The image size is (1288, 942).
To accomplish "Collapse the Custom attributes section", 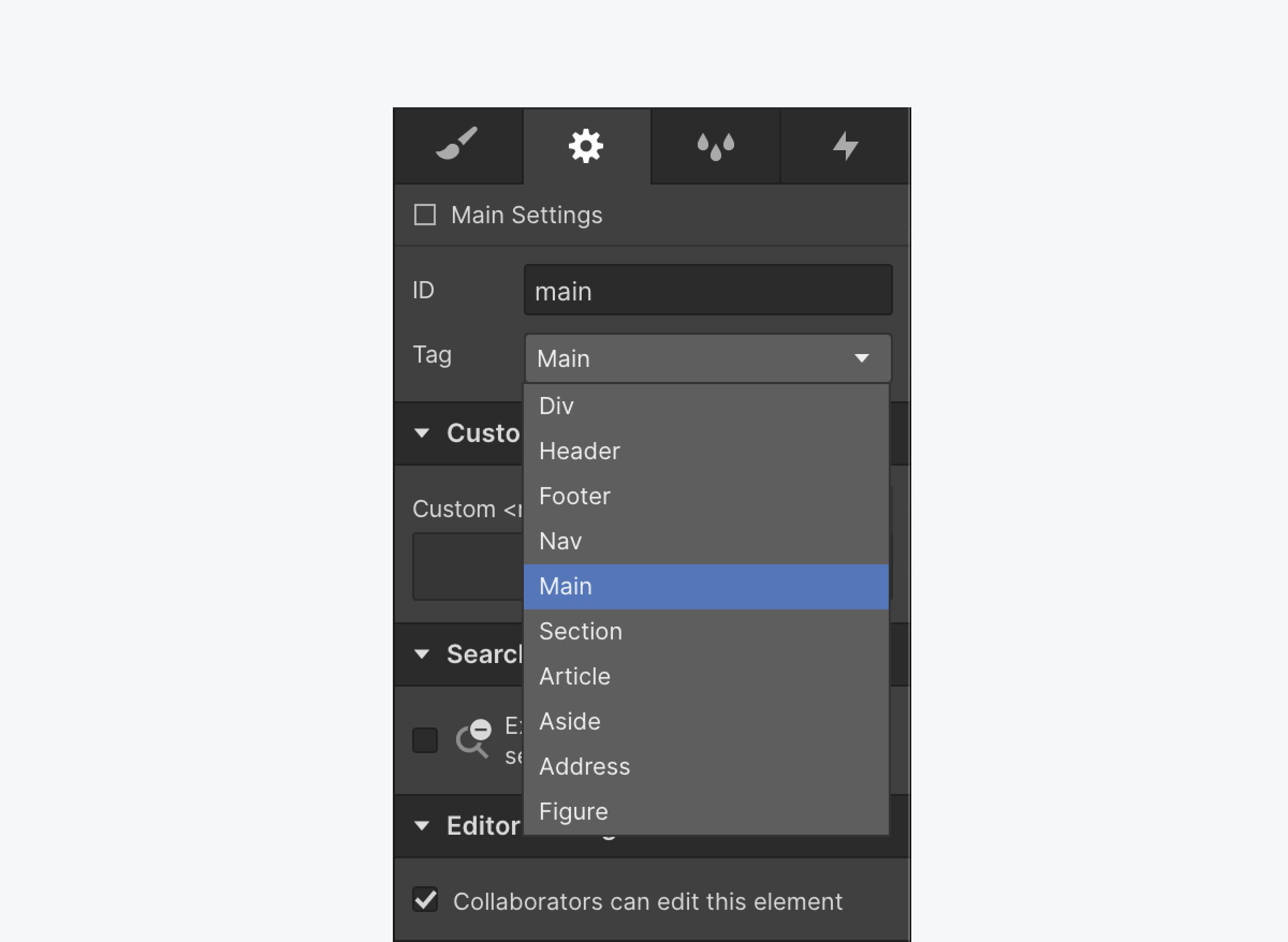I will tap(422, 433).
